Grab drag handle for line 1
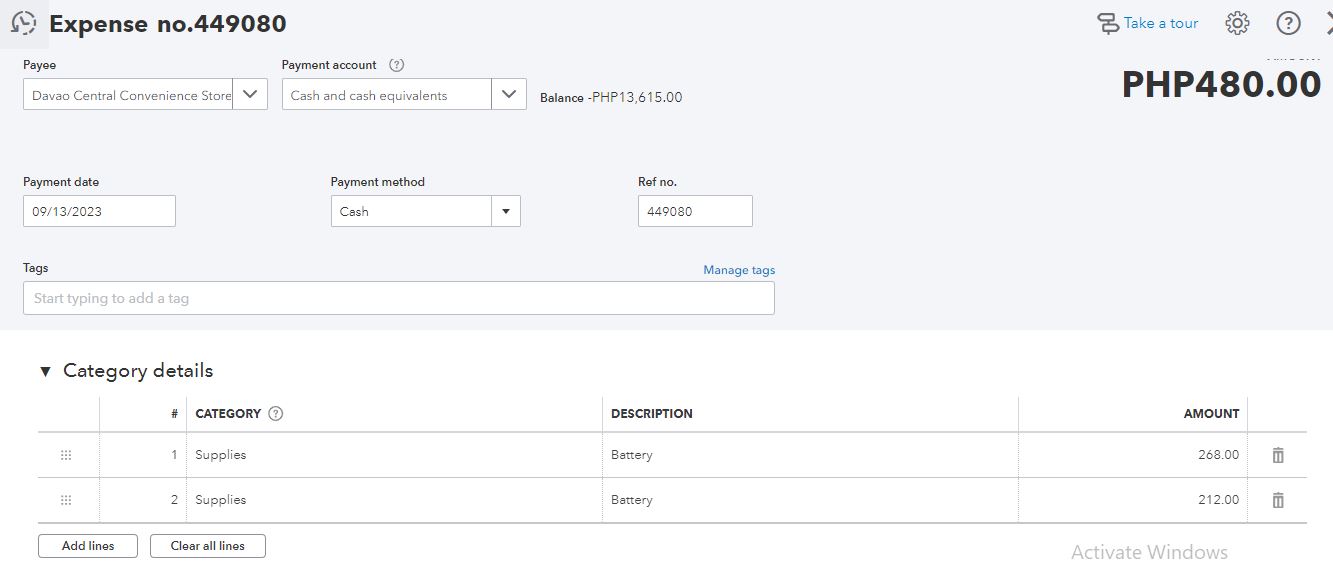 66,455
